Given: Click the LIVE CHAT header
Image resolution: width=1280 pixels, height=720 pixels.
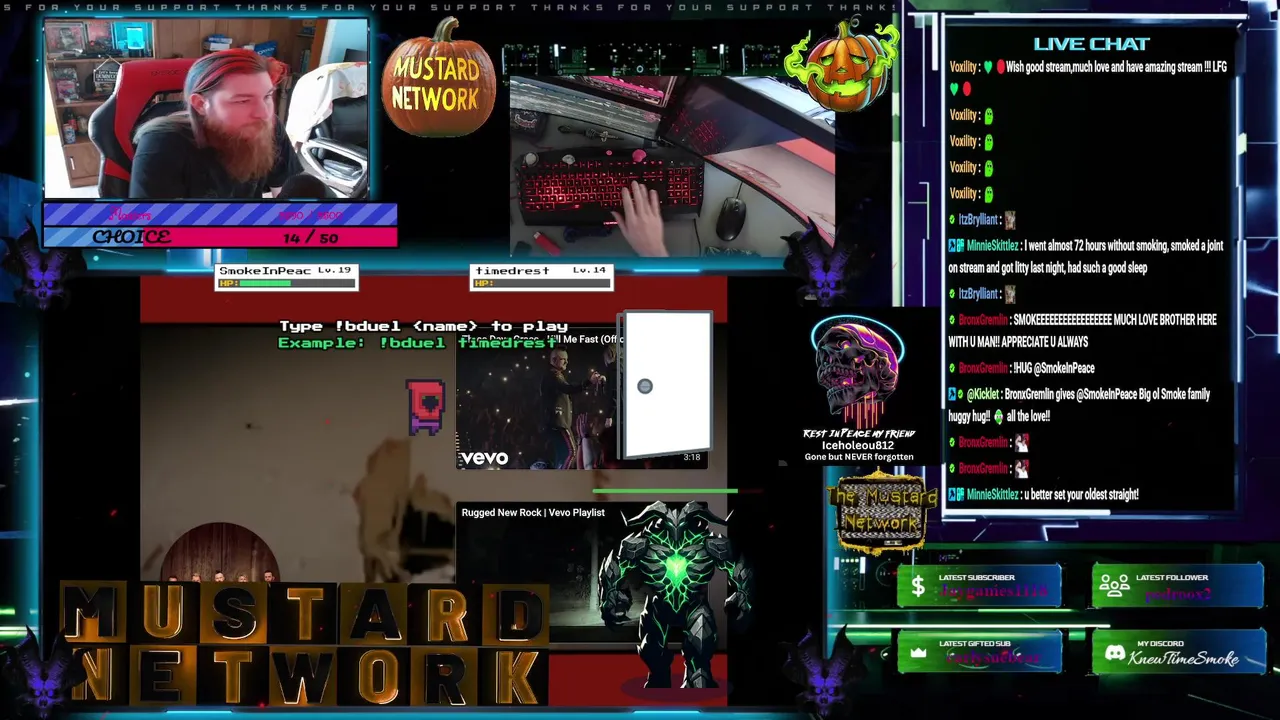Looking at the screenshot, I should tap(1091, 44).
